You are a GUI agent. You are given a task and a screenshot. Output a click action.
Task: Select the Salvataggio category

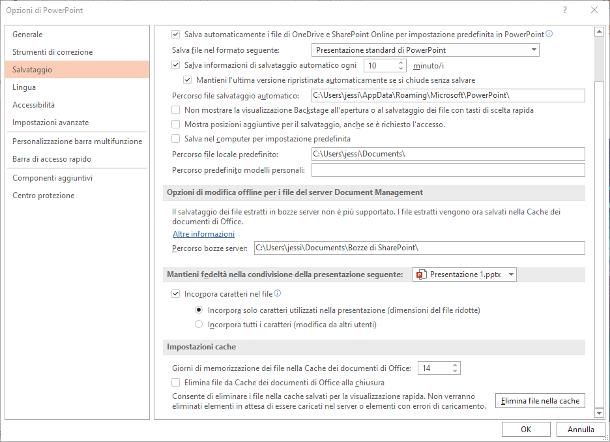(x=77, y=70)
